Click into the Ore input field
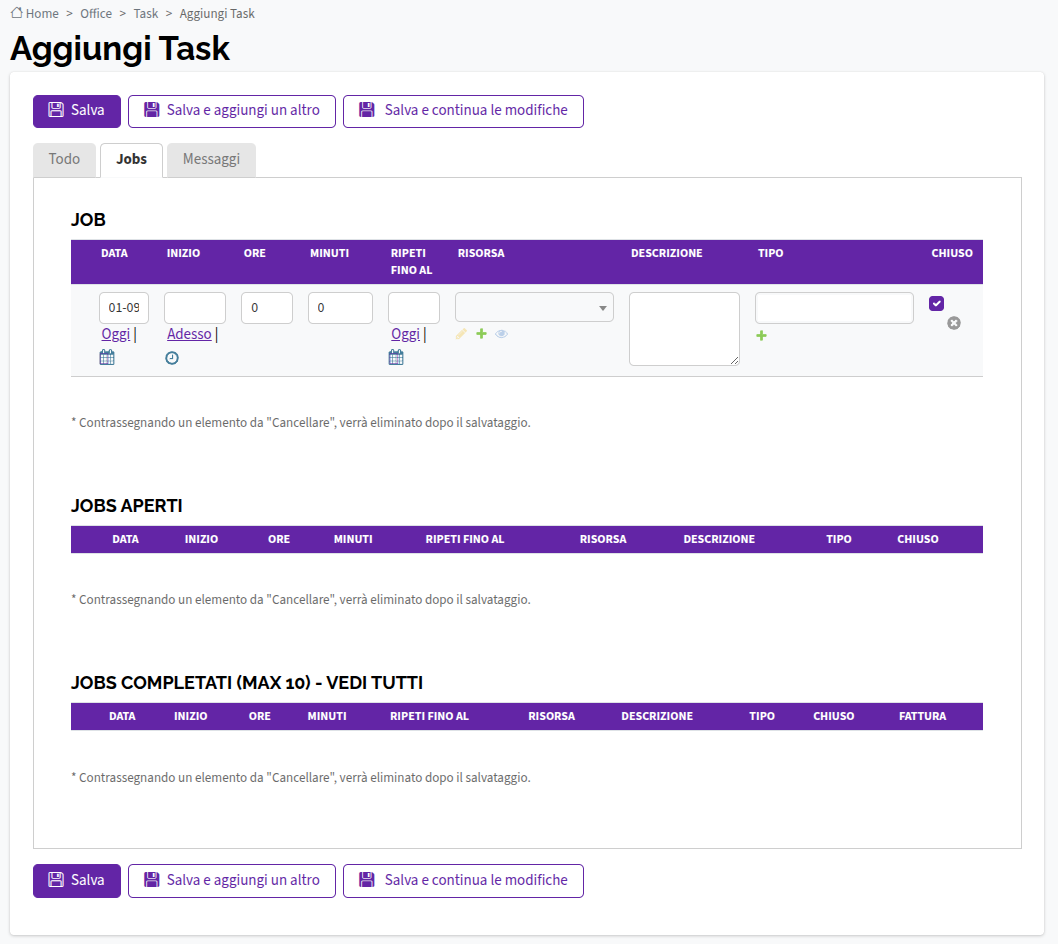The width and height of the screenshot is (1058, 944). click(267, 308)
